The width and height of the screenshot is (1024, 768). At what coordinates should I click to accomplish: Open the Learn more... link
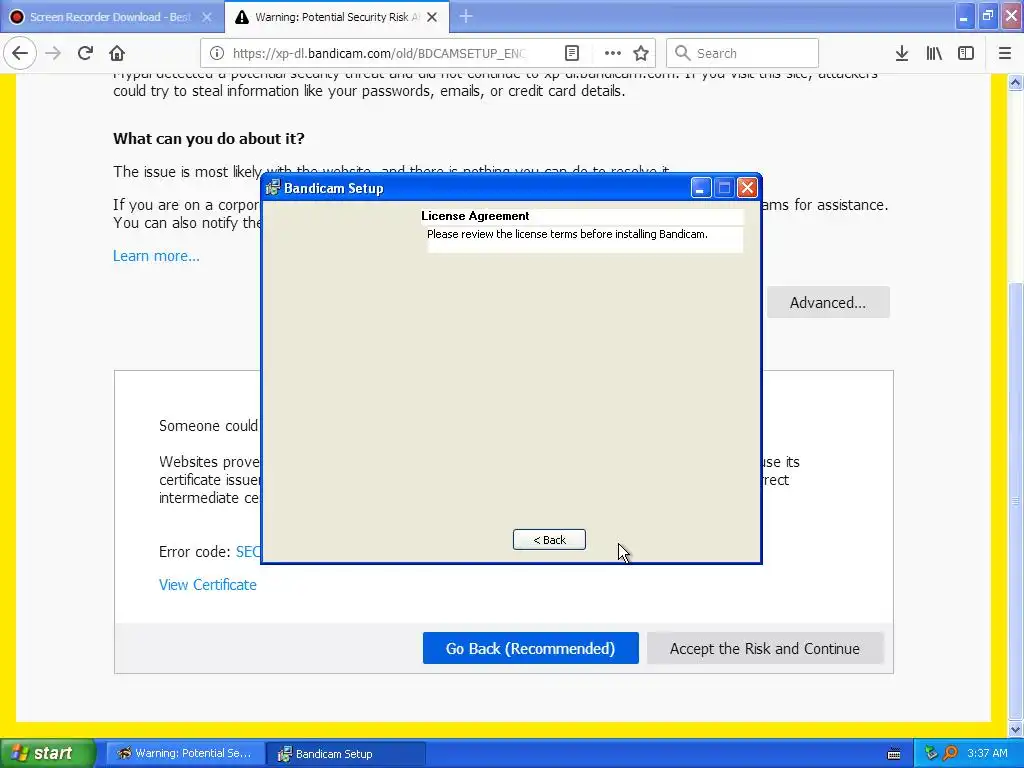(156, 256)
